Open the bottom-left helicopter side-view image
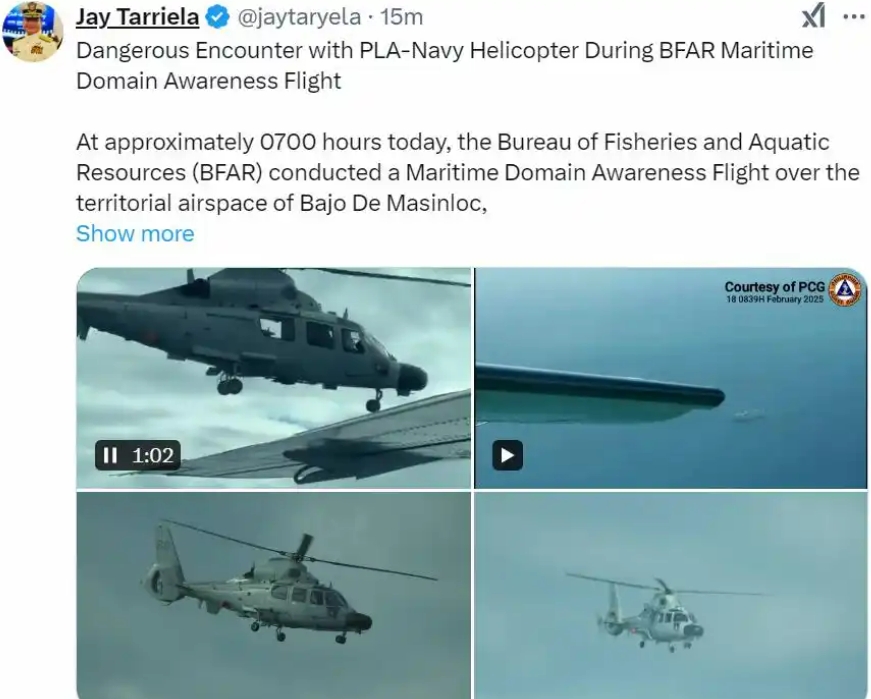The height and width of the screenshot is (699, 871). click(x=273, y=595)
